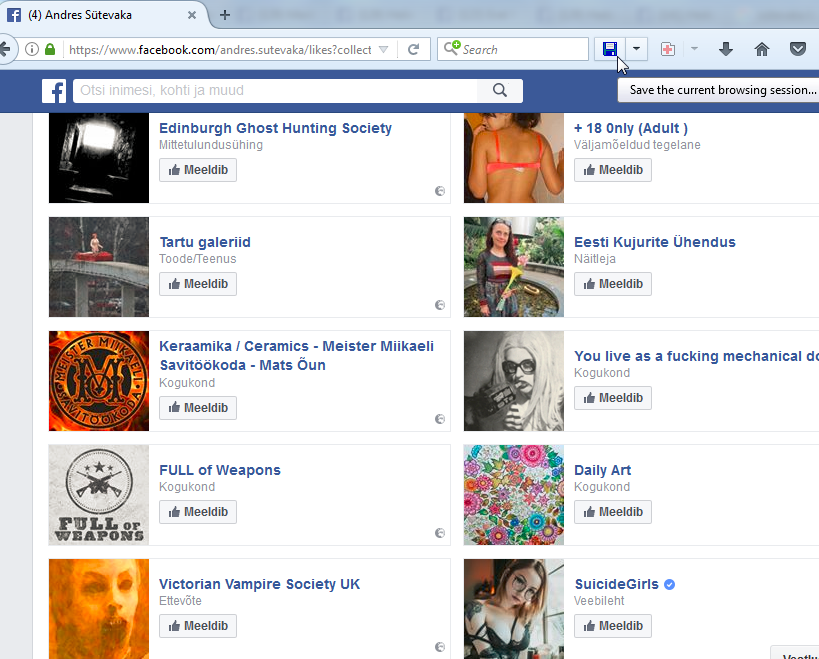Click the address bar URL

220,50
